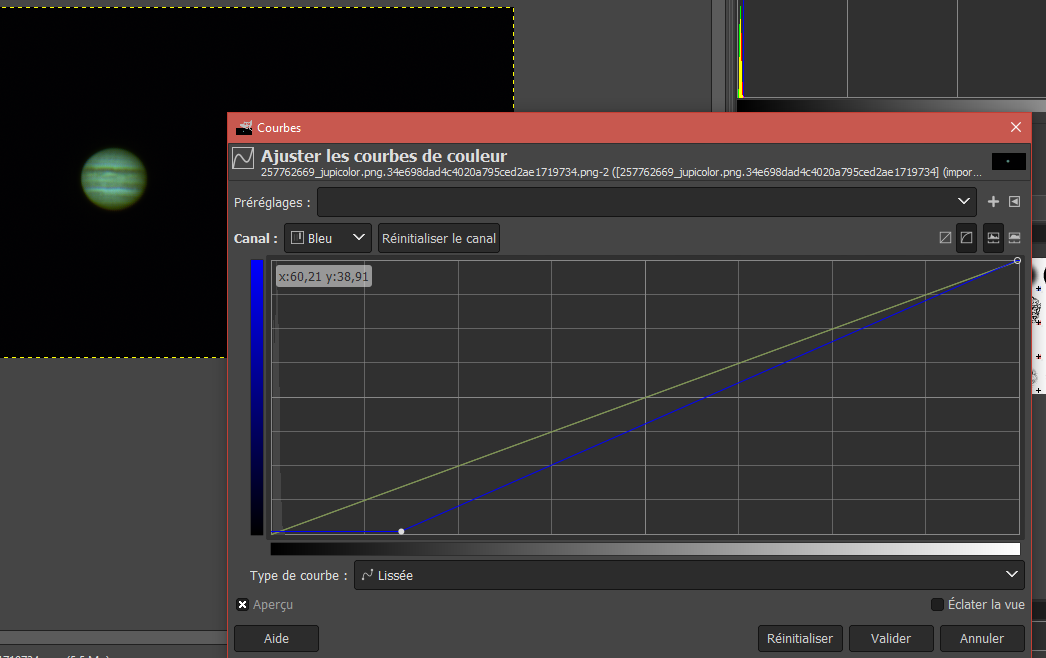
Task: Switch curves to linear light mode
Action: (945, 238)
